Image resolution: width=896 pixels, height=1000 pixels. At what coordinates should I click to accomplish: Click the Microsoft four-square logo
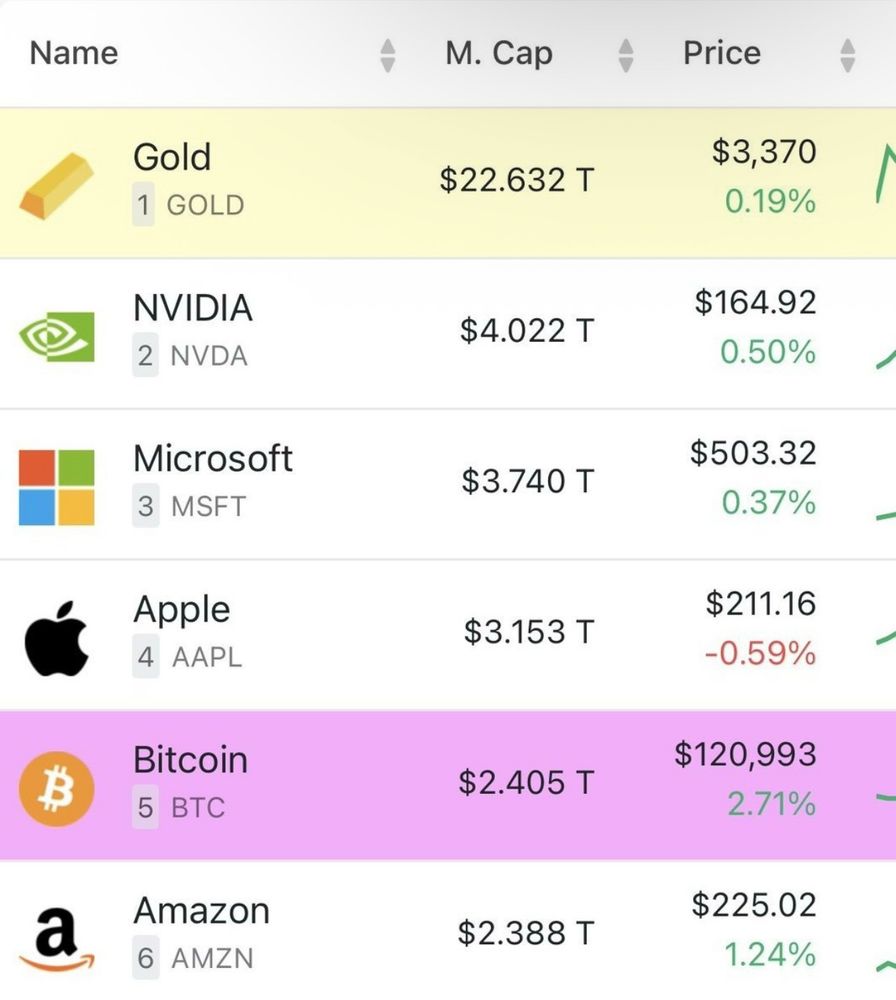[x=57, y=487]
